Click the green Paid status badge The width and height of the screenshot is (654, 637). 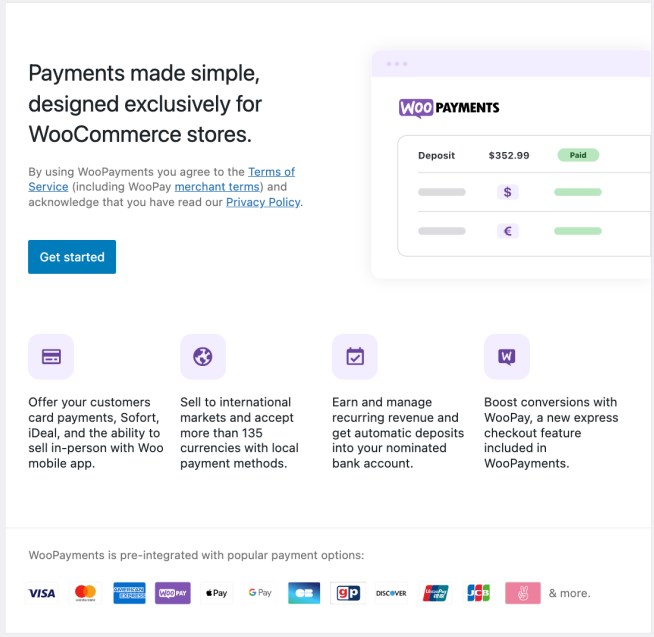click(578, 155)
